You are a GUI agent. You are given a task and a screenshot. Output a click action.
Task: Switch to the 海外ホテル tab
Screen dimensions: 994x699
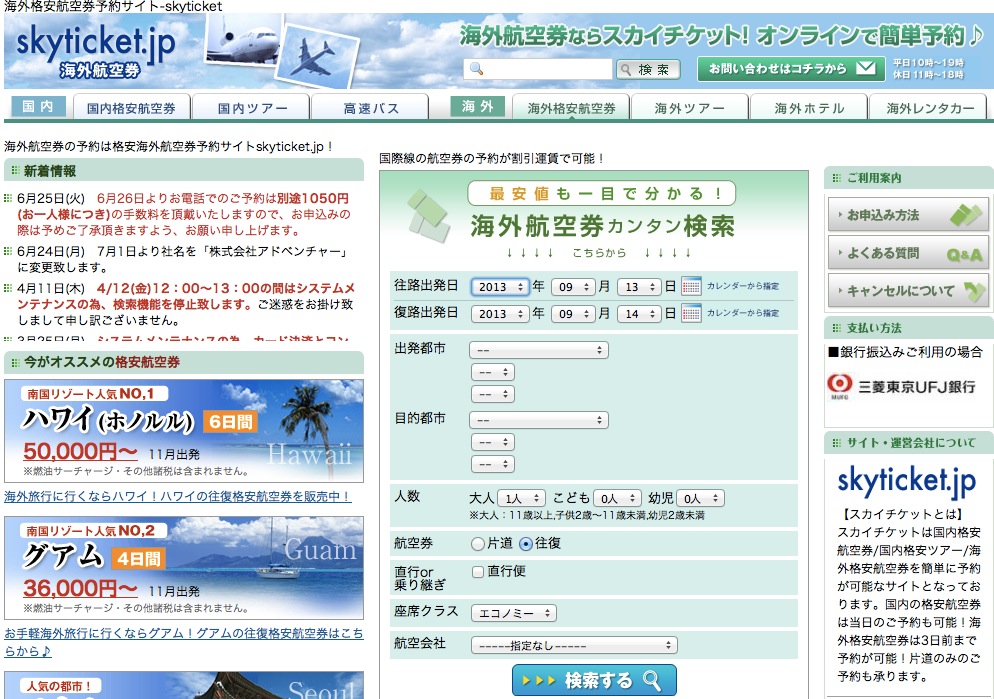pyautogui.click(x=809, y=108)
